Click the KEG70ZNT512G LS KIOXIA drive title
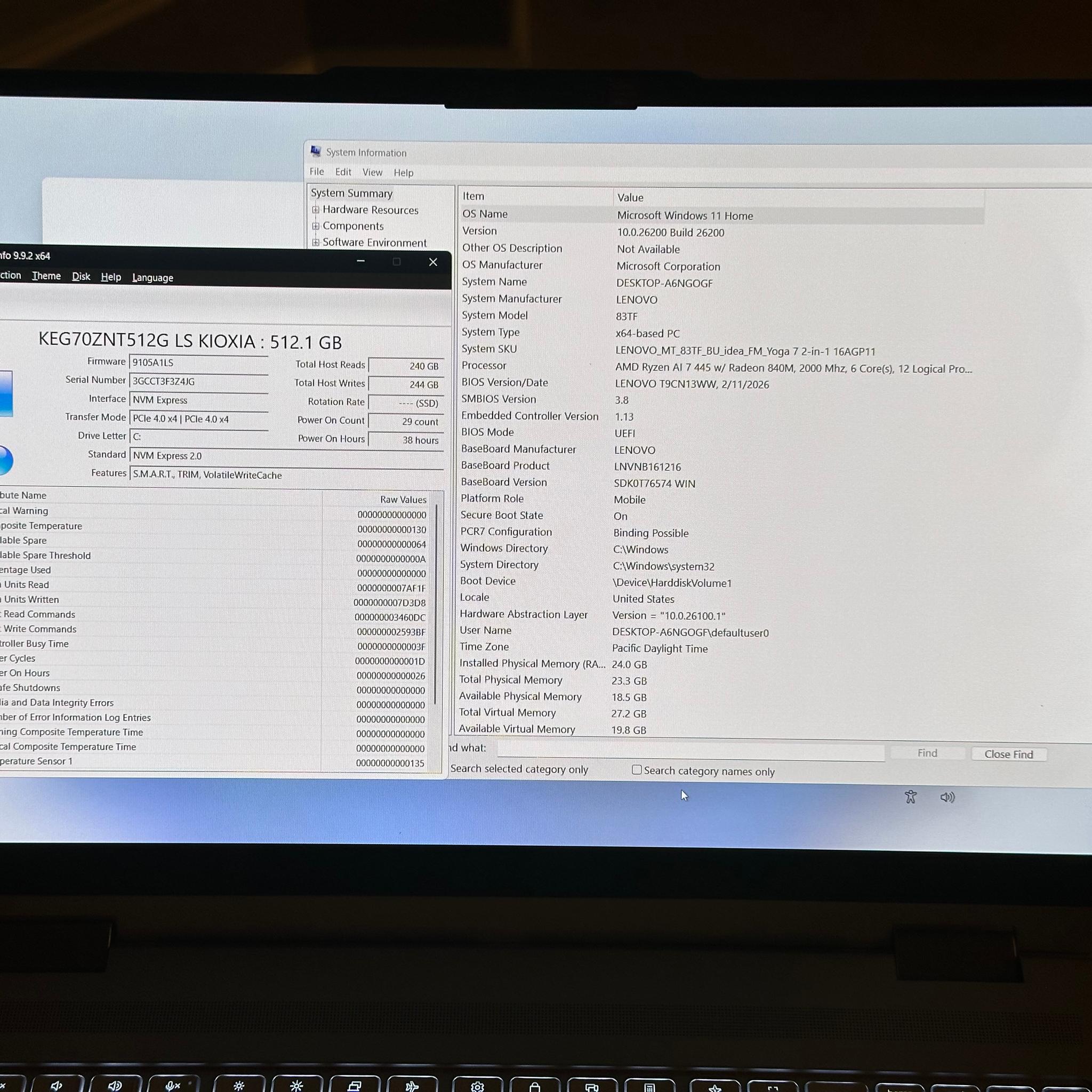The height and width of the screenshot is (1092, 1092). click(x=190, y=341)
